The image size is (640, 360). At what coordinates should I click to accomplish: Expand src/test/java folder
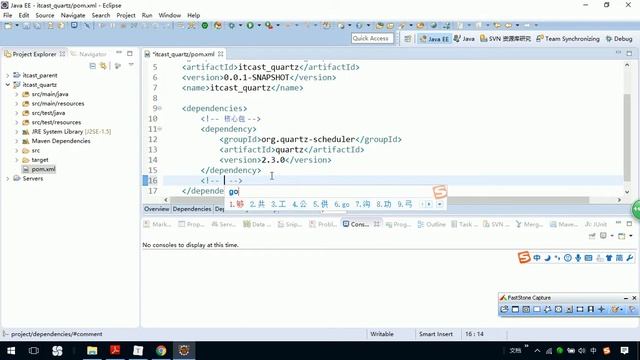[x=17, y=113]
